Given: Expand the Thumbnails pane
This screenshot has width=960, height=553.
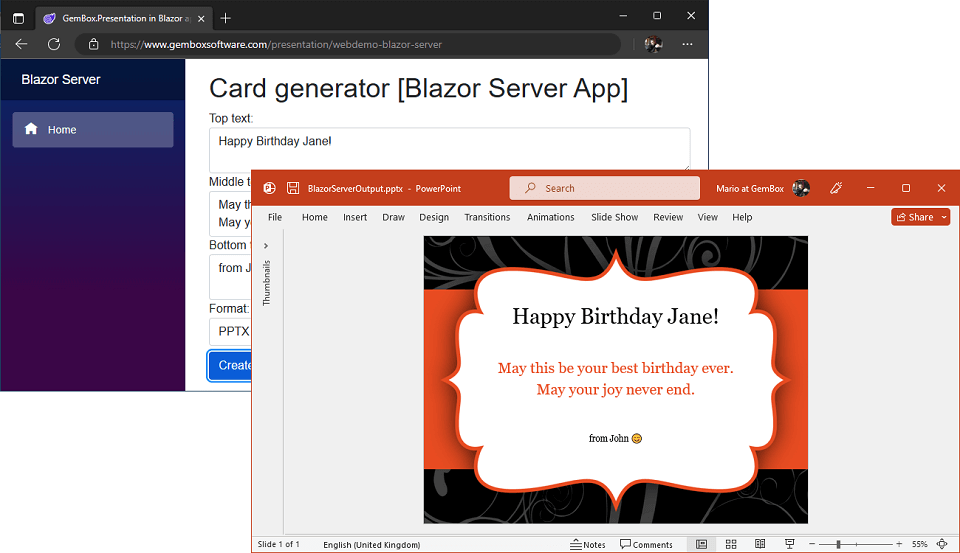Looking at the screenshot, I should [266, 246].
